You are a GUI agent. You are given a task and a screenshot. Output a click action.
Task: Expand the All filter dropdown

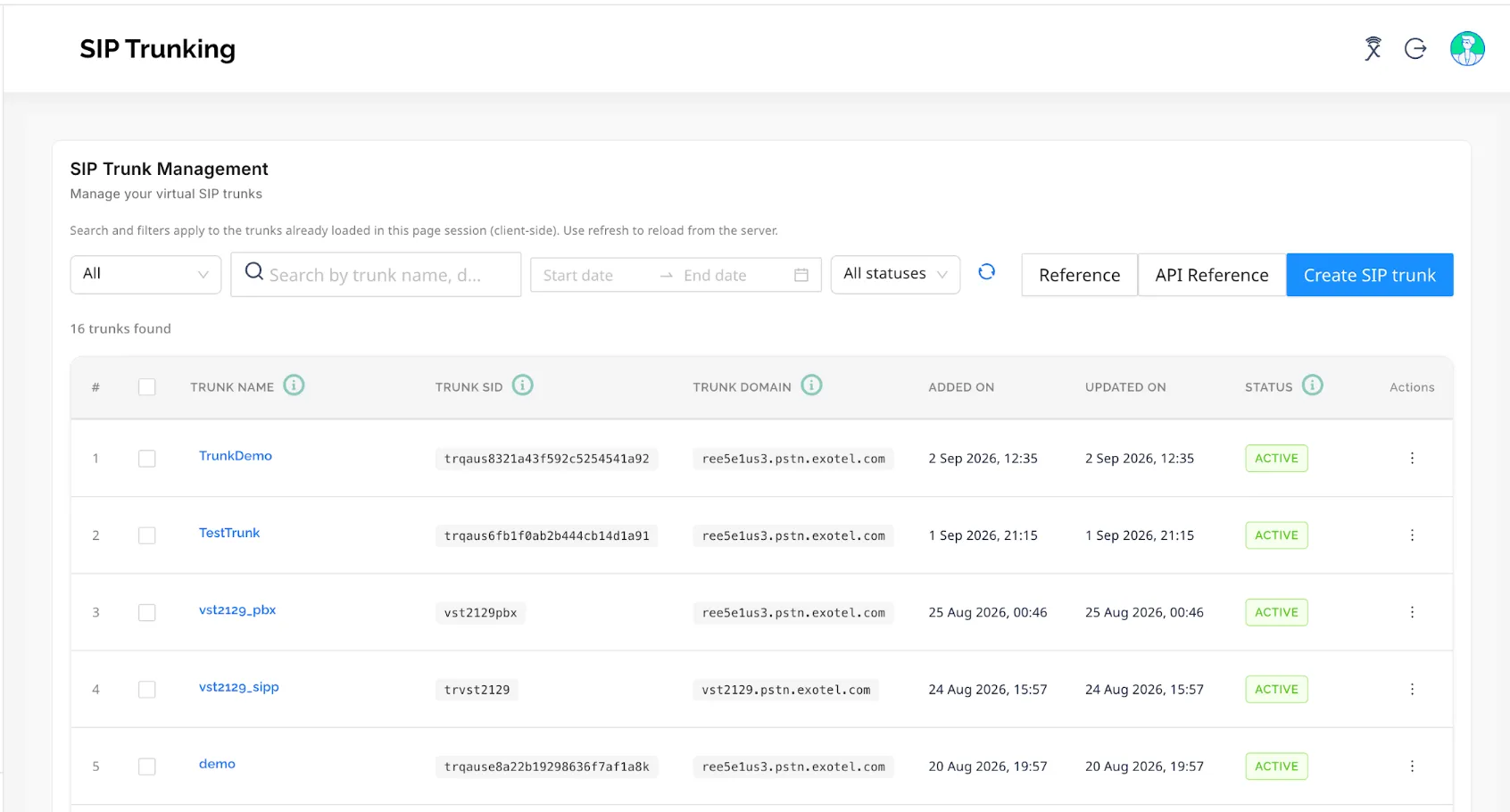pyautogui.click(x=145, y=274)
